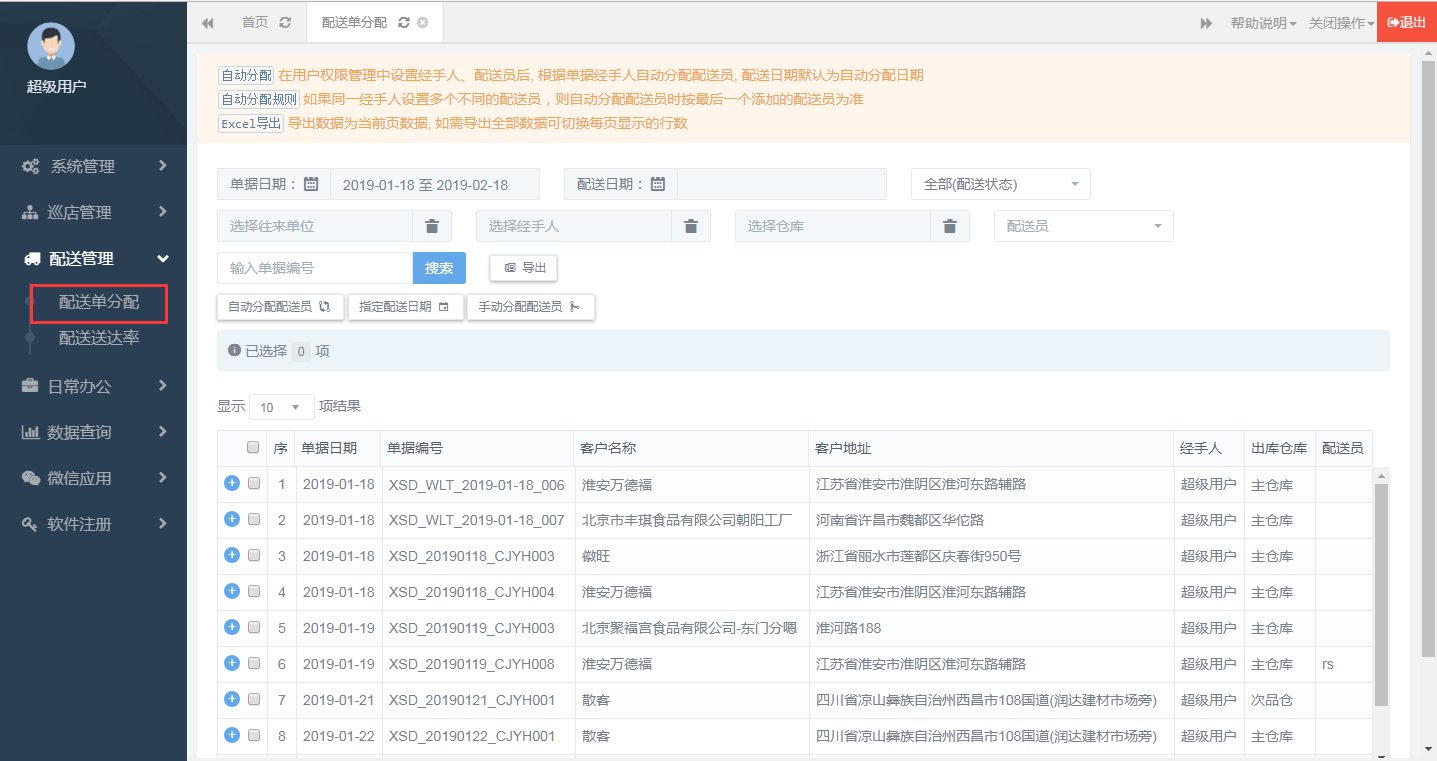Viewport: 1437px width, 761px height.
Task: Click the red 退出 logout button
Action: tap(1407, 22)
